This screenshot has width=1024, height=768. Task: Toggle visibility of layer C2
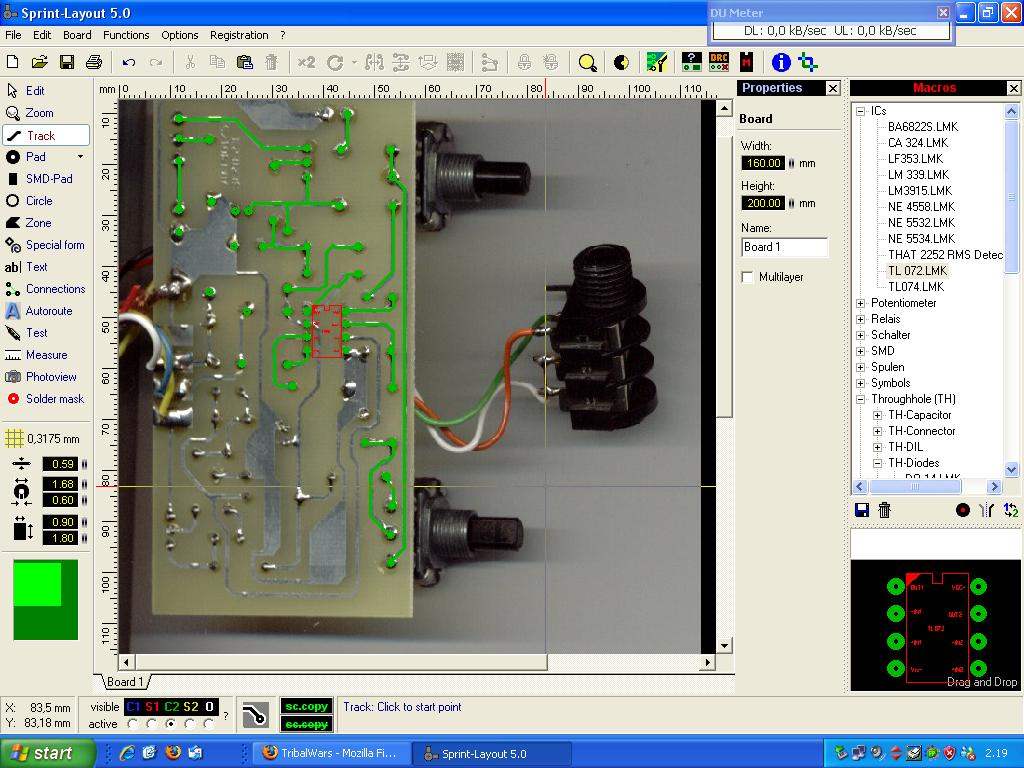click(x=171, y=707)
